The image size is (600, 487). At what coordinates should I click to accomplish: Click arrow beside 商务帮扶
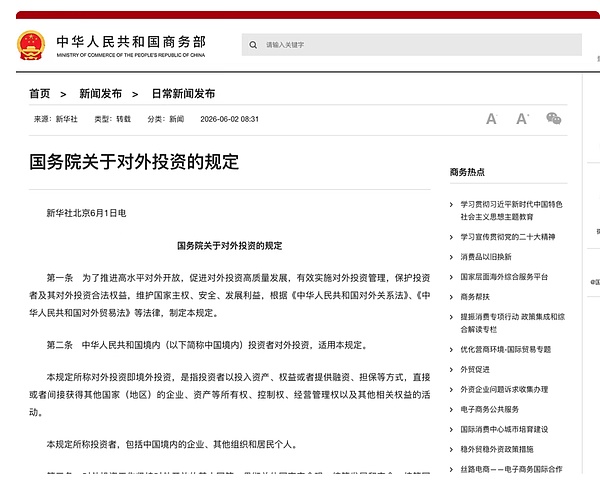pos(451,297)
